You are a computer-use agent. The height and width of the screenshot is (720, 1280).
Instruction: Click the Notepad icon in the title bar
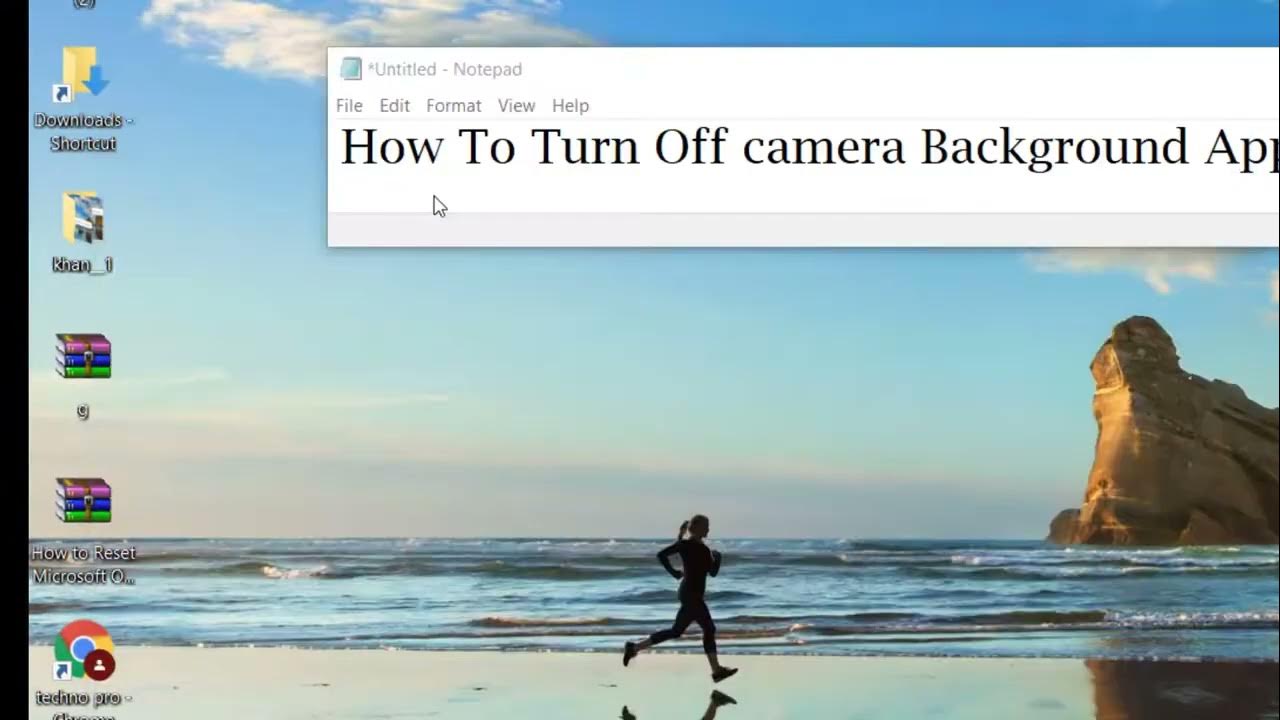pos(350,69)
